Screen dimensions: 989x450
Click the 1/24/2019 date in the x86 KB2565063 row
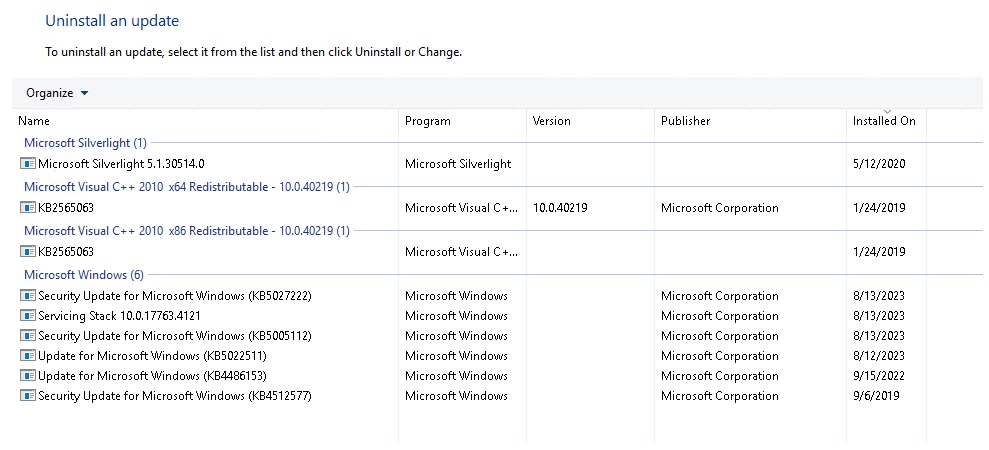(879, 252)
